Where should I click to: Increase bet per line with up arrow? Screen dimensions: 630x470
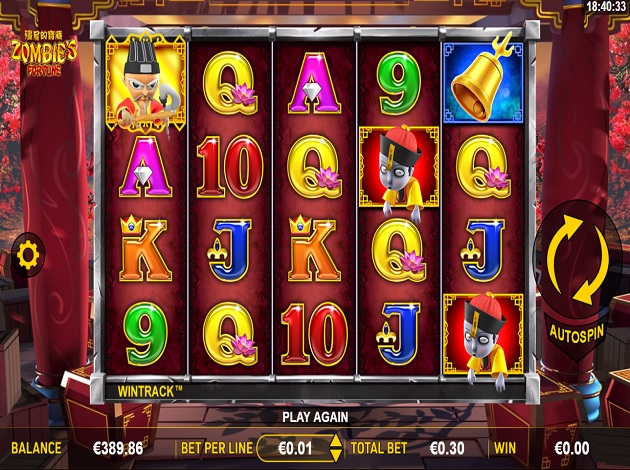pyautogui.click(x=335, y=441)
